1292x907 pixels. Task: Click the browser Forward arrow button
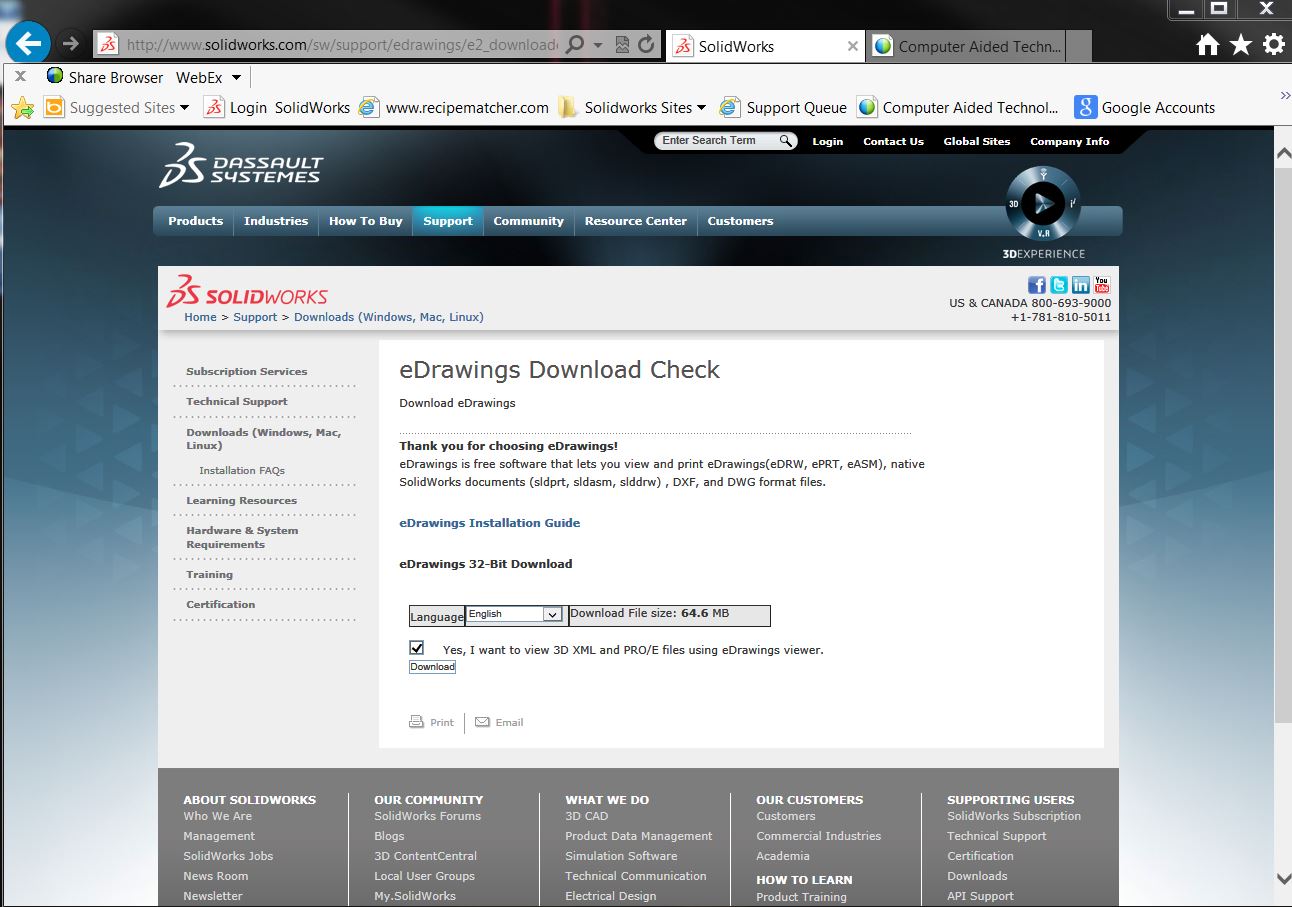(70, 44)
